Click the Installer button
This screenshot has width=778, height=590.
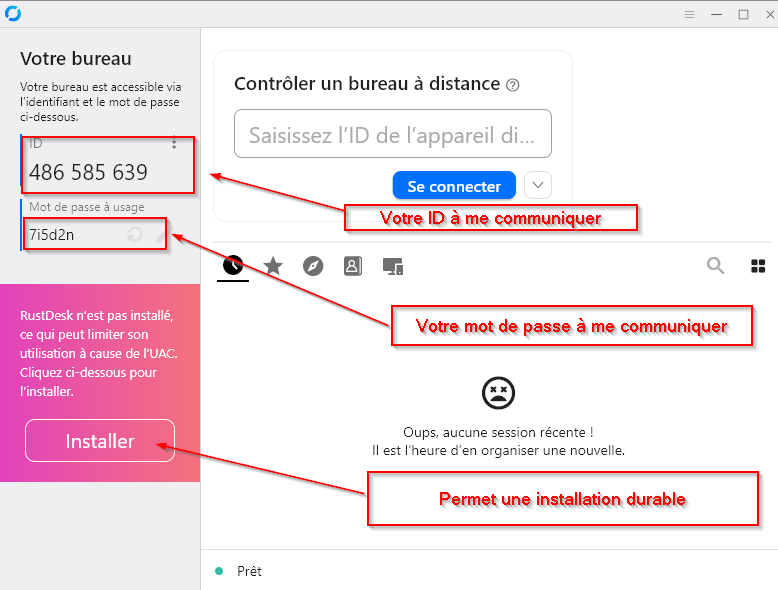pyautogui.click(x=100, y=441)
